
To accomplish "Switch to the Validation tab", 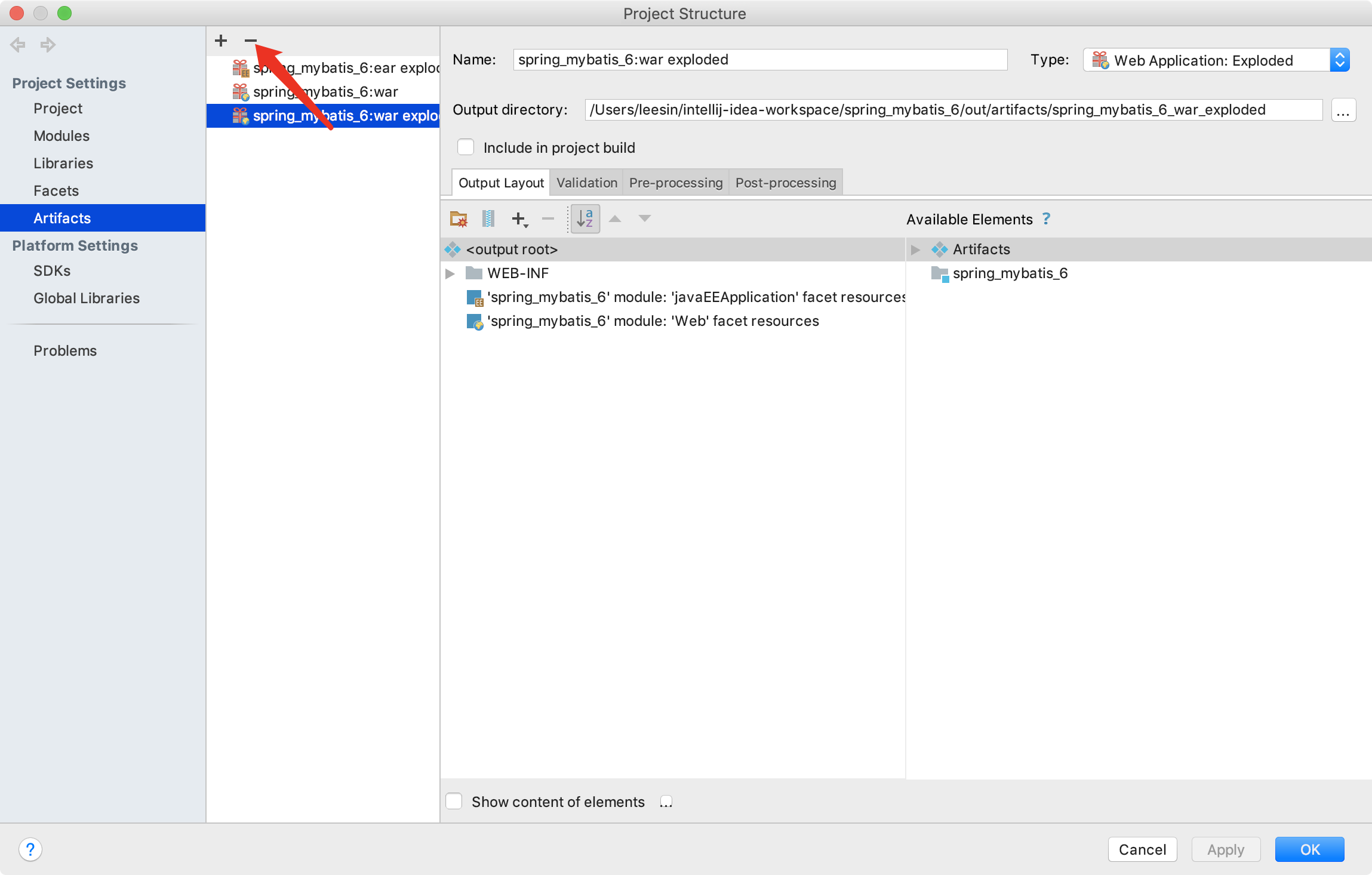I will tap(586, 183).
